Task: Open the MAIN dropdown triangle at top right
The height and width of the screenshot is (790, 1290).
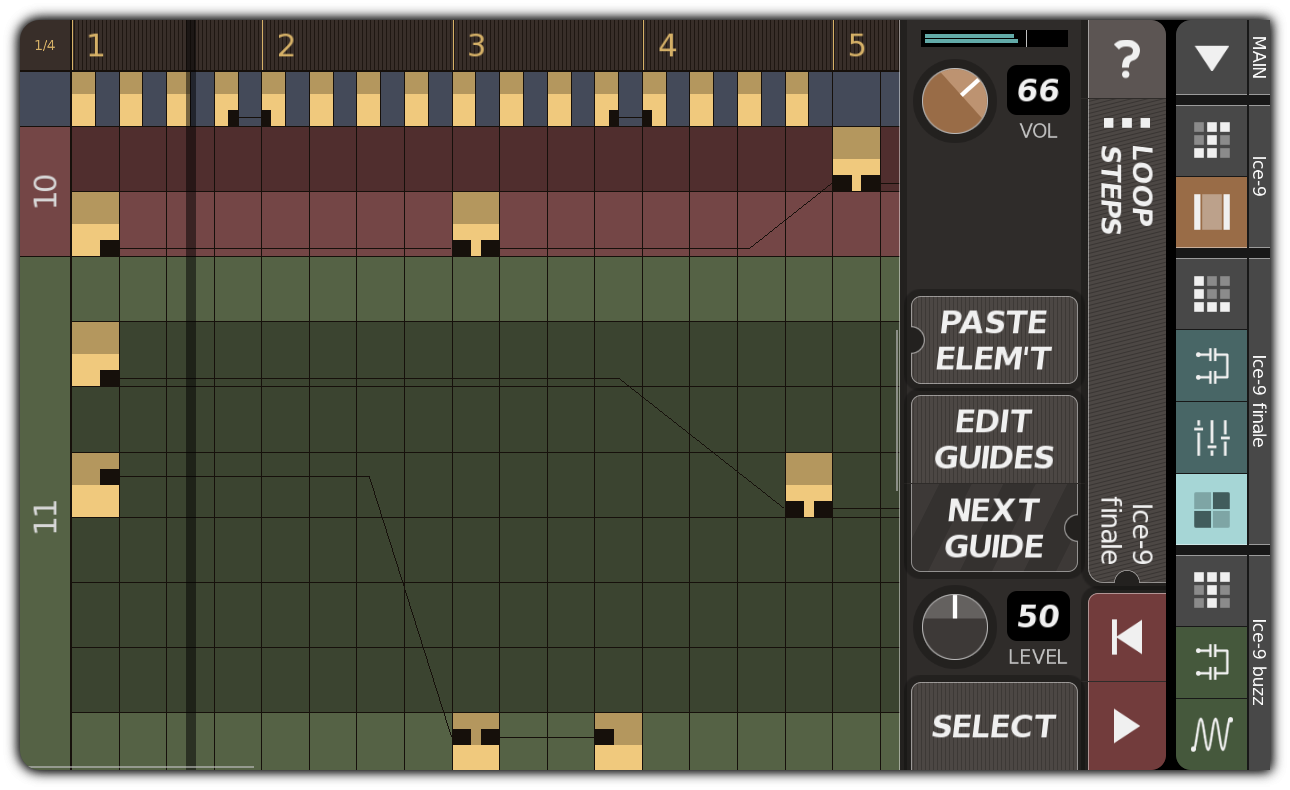Action: (1211, 59)
